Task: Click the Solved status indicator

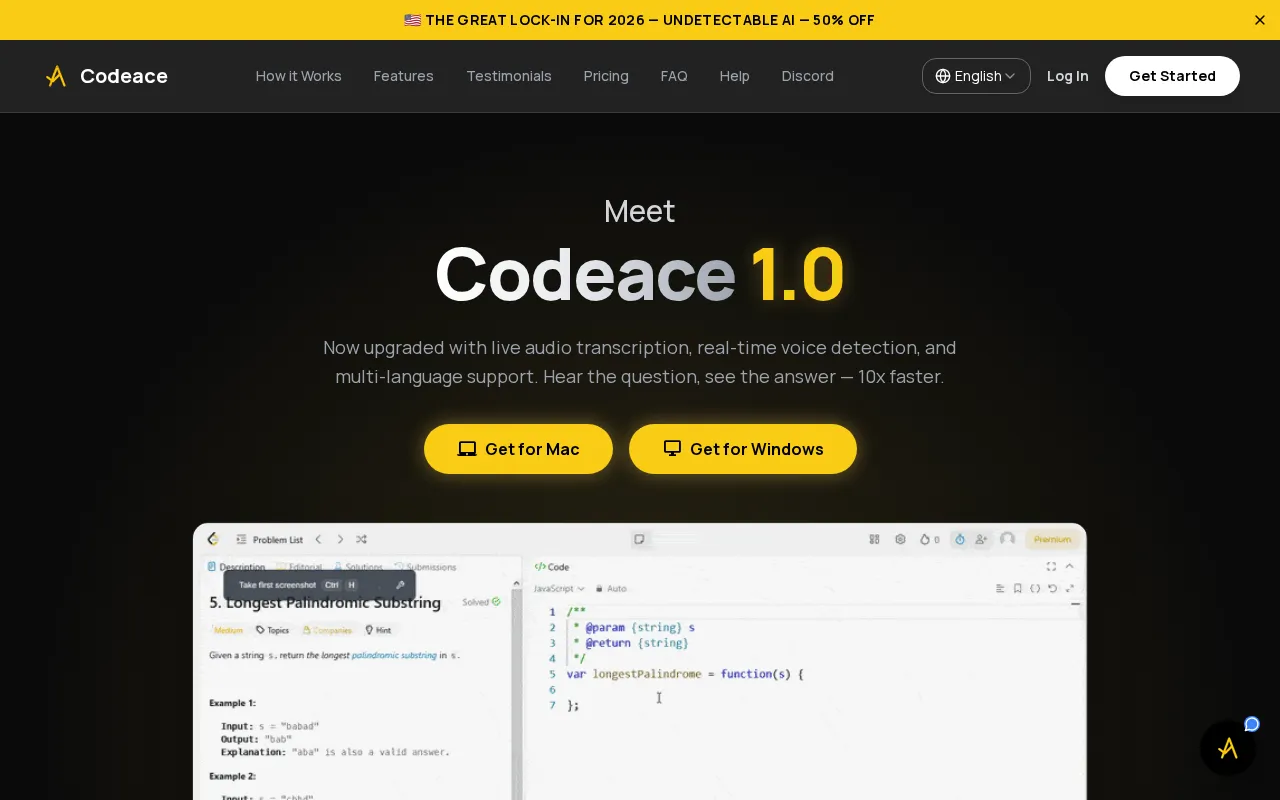Action: 480,602
